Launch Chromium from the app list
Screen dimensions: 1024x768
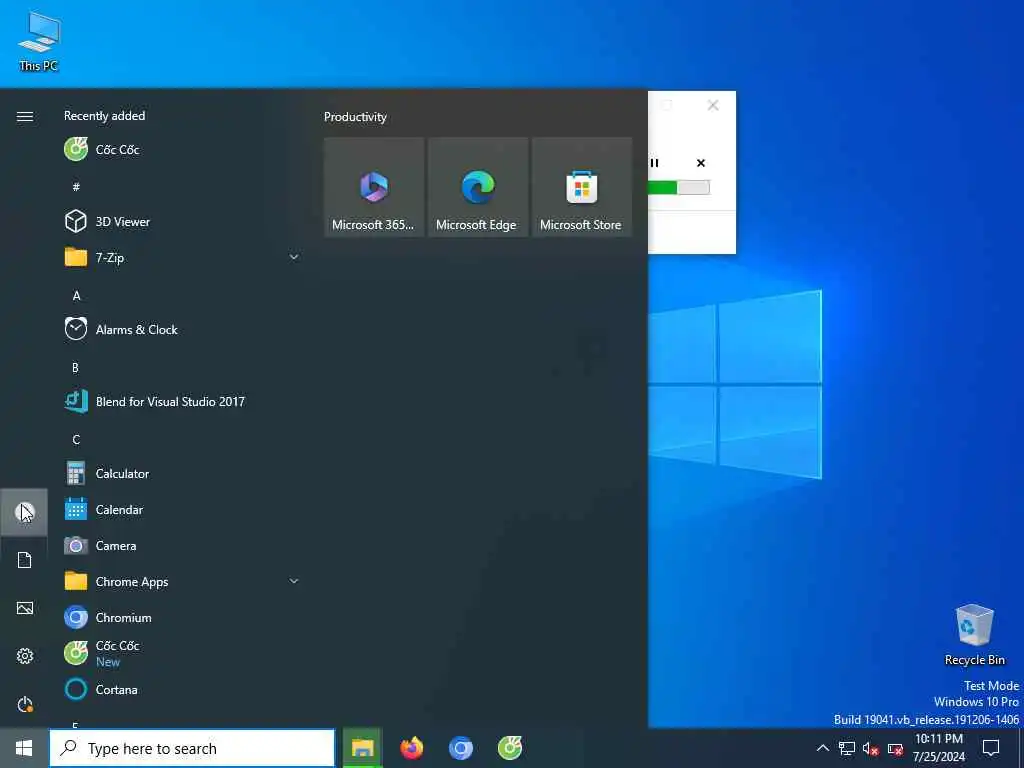[x=182, y=617]
